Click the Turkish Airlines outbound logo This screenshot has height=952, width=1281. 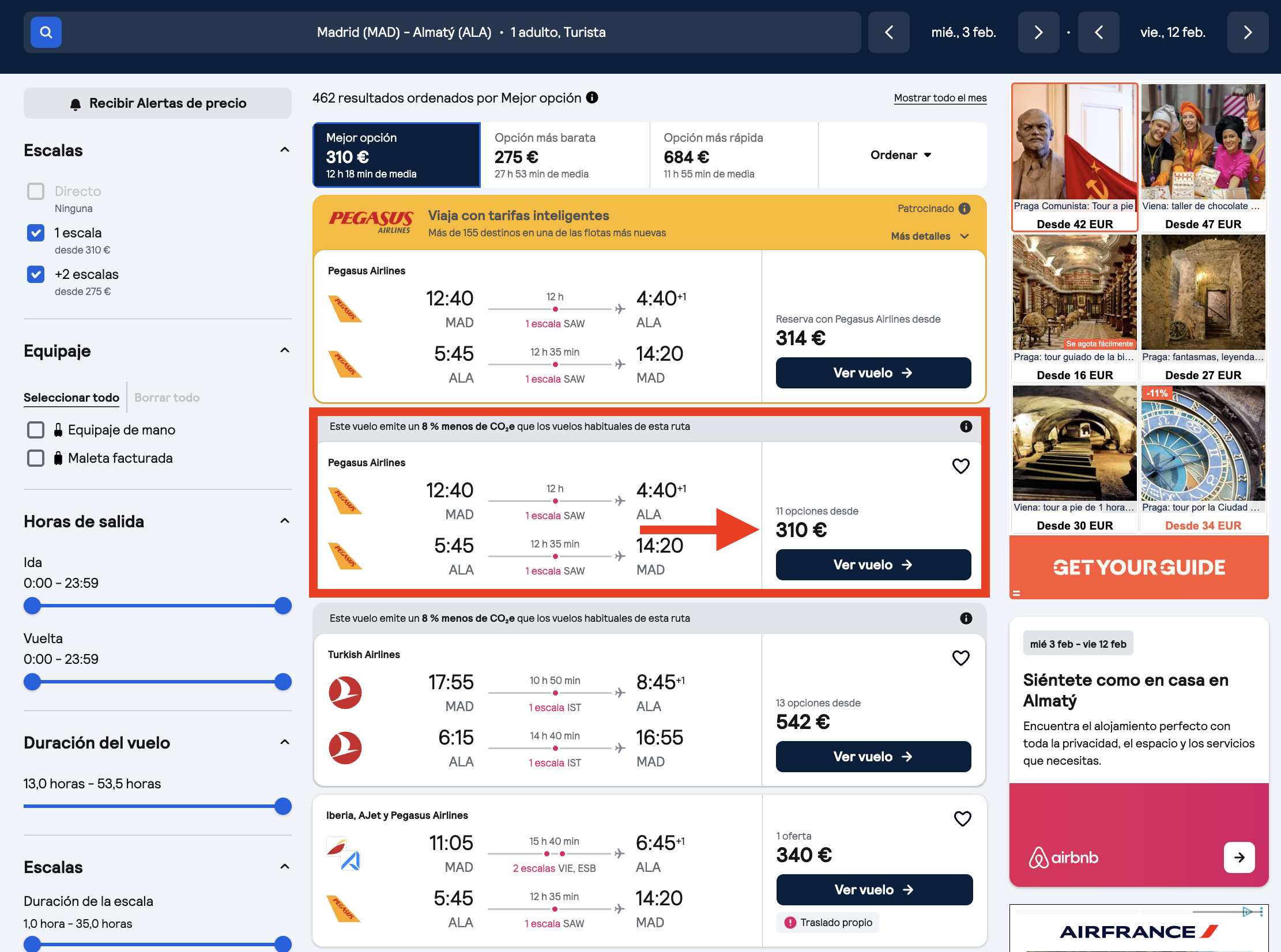tap(345, 693)
